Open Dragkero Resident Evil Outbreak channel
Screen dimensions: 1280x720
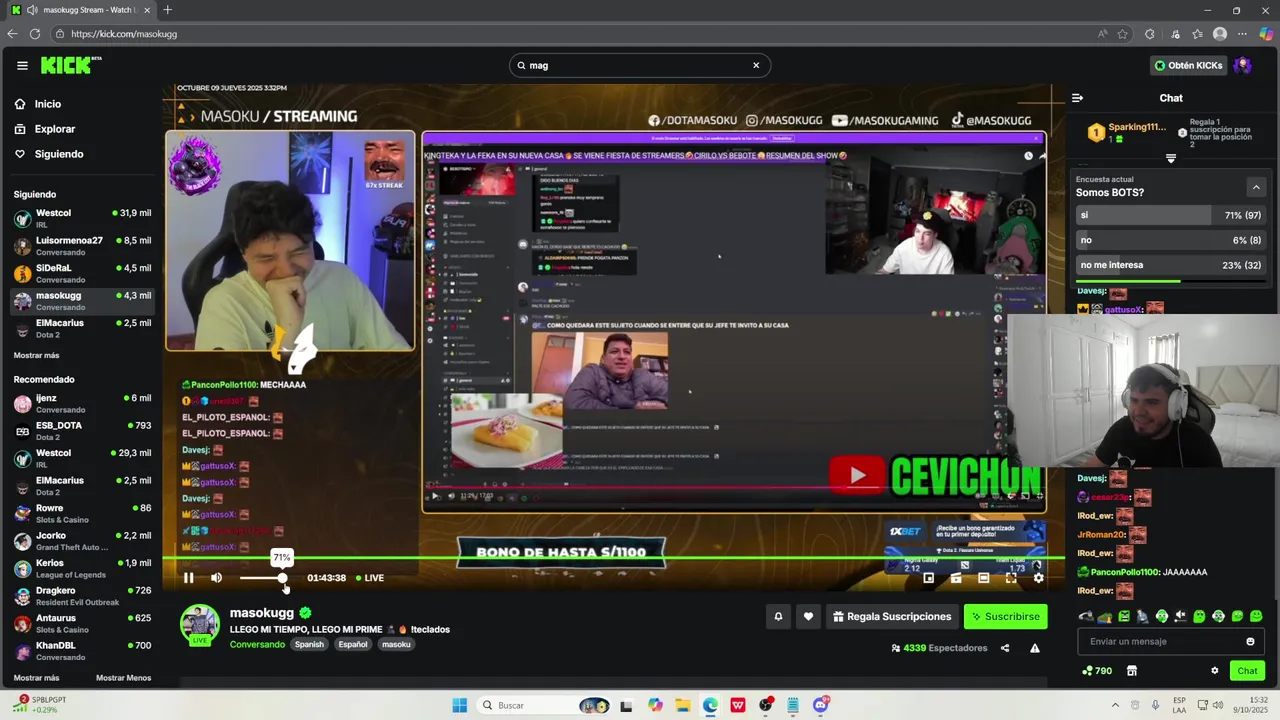pyautogui.click(x=82, y=596)
